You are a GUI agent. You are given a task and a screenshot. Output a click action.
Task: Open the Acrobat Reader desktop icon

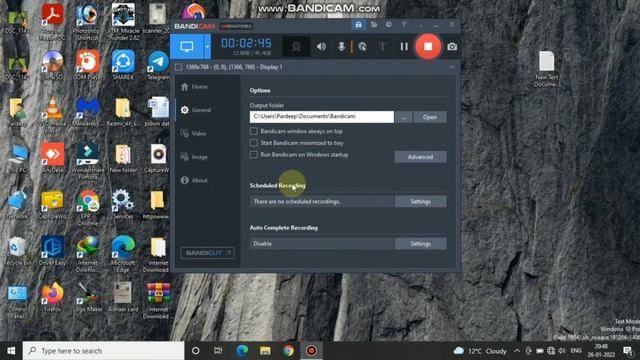pos(52,20)
